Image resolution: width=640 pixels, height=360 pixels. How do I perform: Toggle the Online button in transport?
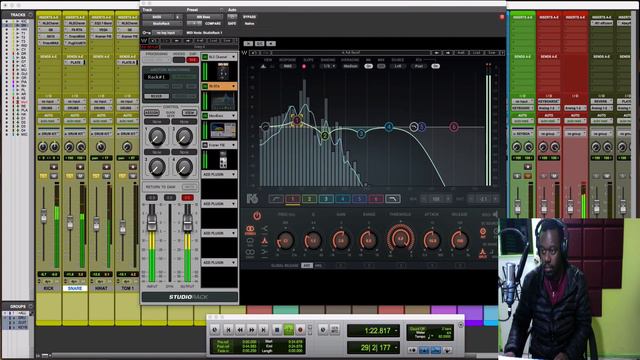tap(215, 329)
